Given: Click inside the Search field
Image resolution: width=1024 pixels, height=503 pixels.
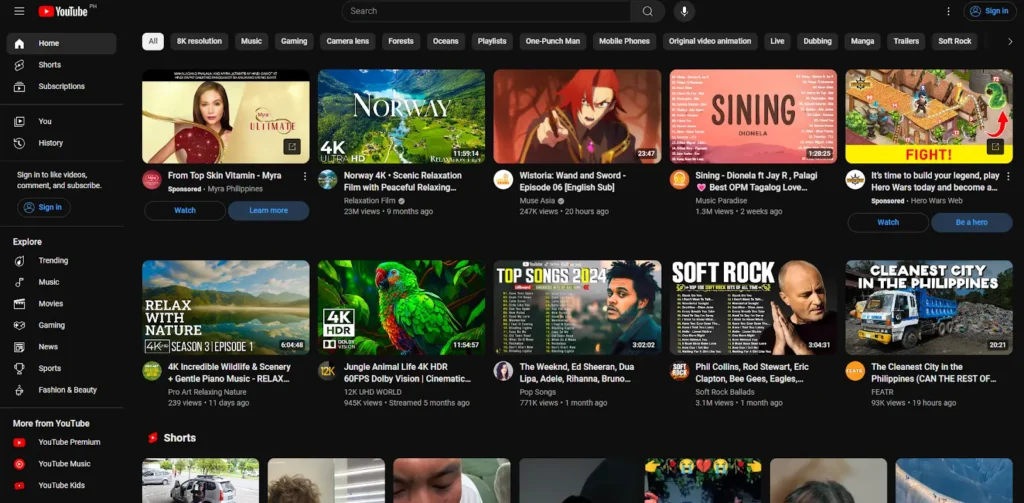Looking at the screenshot, I should click(x=487, y=11).
